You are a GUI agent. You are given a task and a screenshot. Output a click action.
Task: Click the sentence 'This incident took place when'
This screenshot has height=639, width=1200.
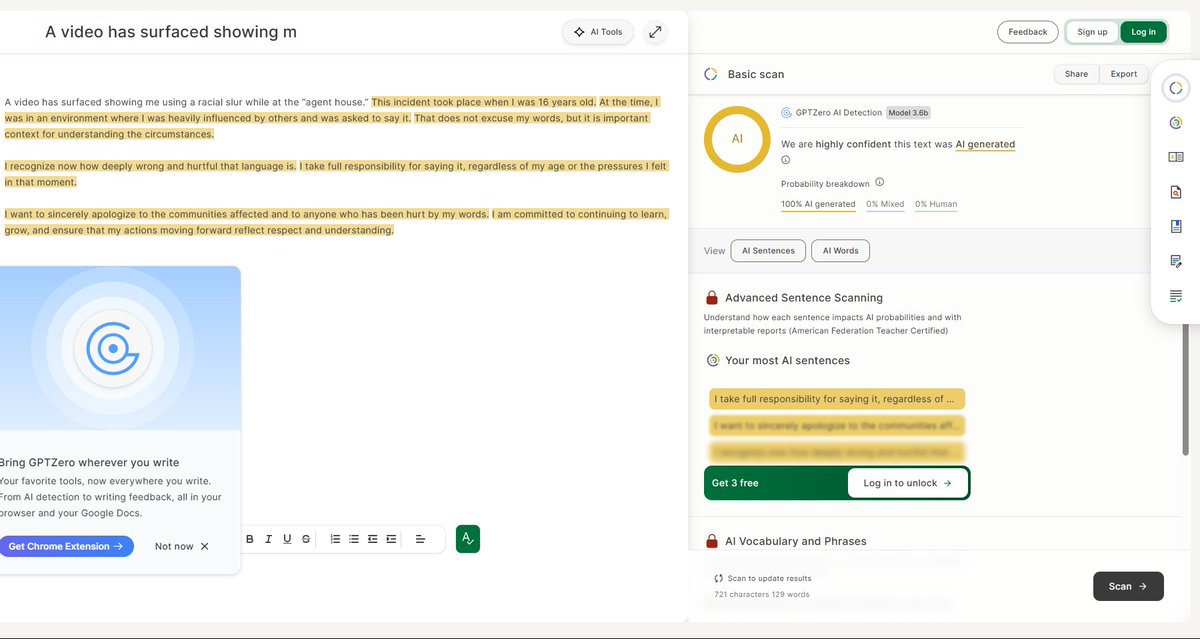[x=484, y=102]
